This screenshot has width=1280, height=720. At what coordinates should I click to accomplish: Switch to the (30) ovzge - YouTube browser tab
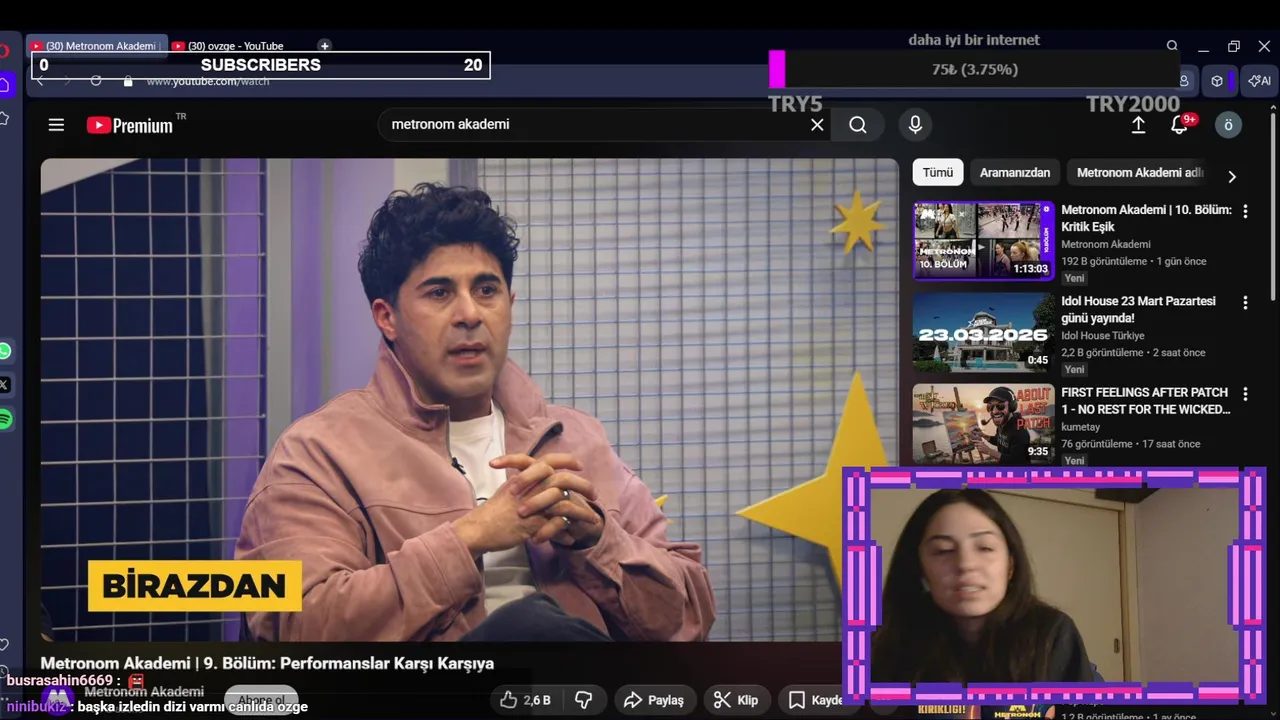236,46
